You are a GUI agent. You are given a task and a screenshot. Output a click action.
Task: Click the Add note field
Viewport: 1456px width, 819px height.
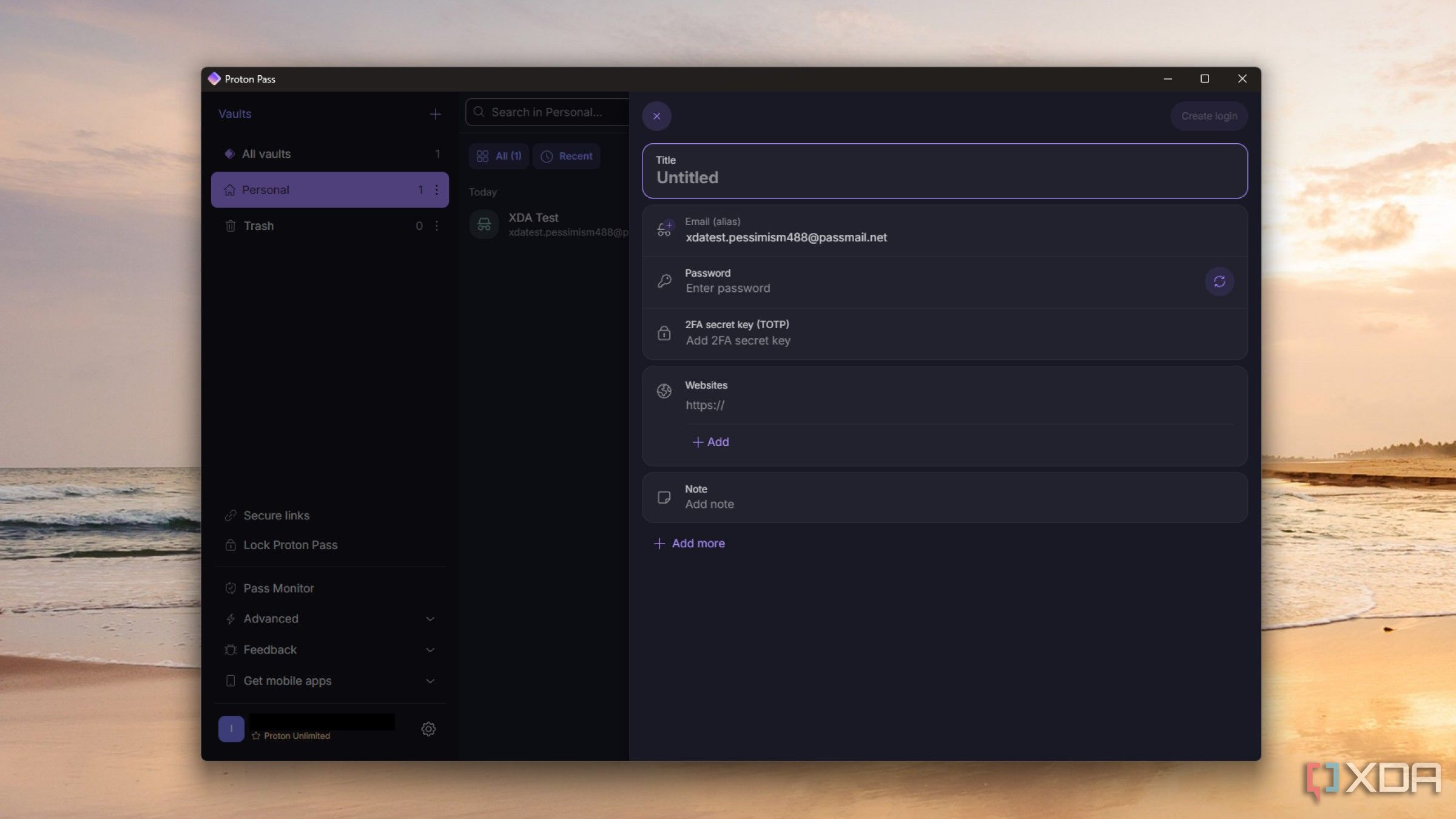click(x=945, y=497)
